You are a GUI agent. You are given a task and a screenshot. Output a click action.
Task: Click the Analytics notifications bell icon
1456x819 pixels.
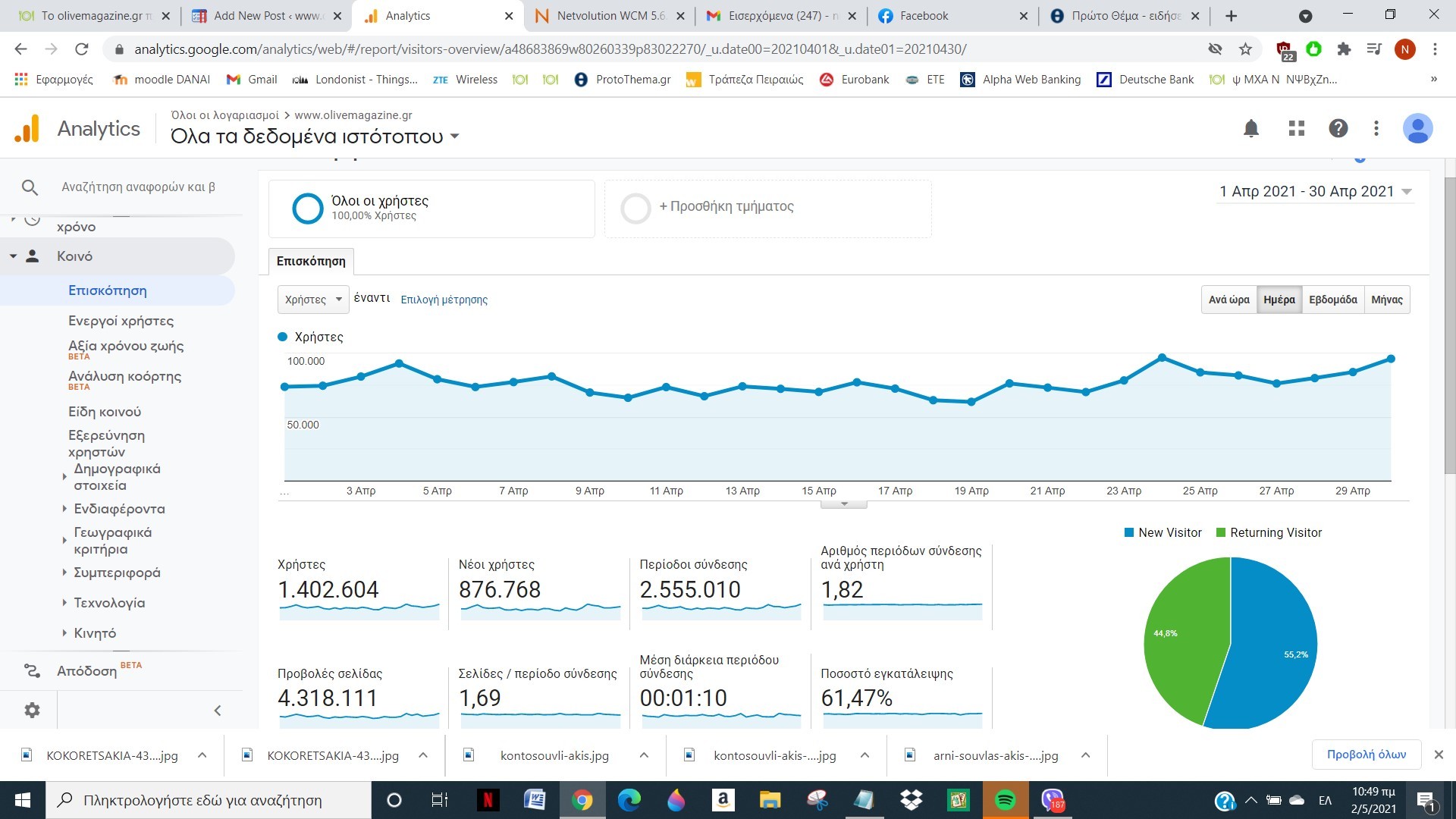coord(1251,128)
